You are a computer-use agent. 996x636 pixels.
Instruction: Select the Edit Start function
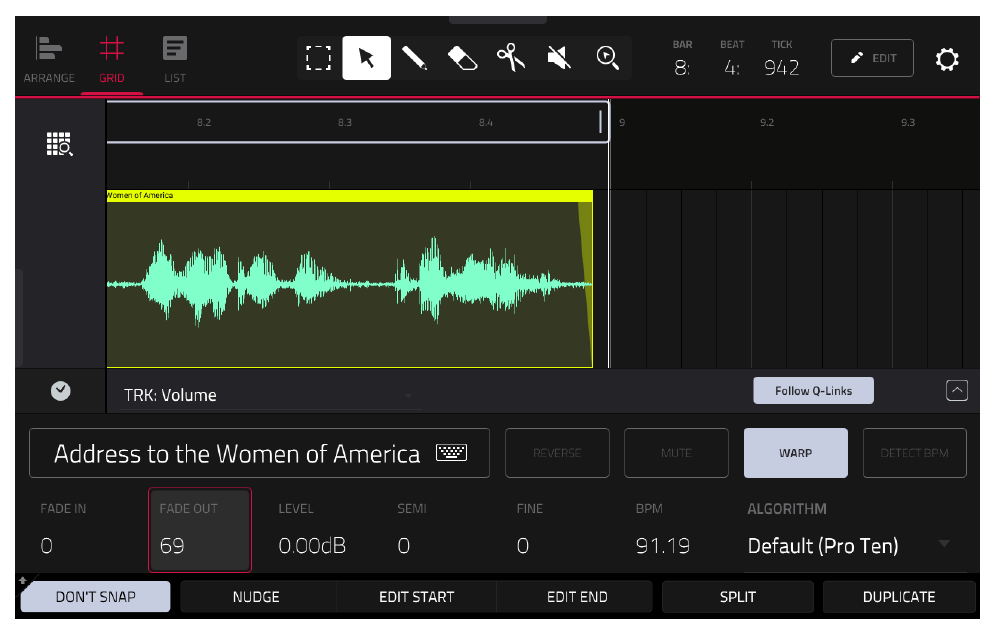click(x=417, y=597)
